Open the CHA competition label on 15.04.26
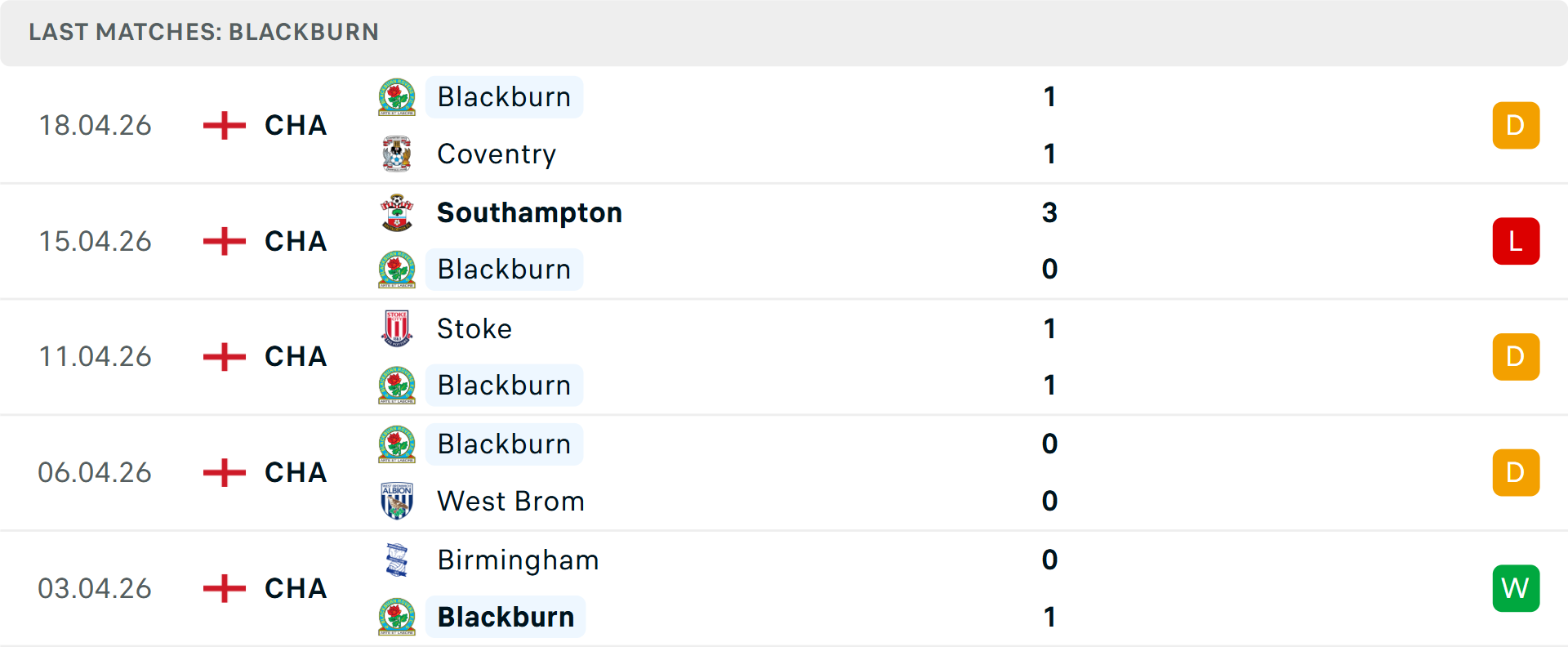Viewport: 1568px width, 647px height. click(x=294, y=241)
